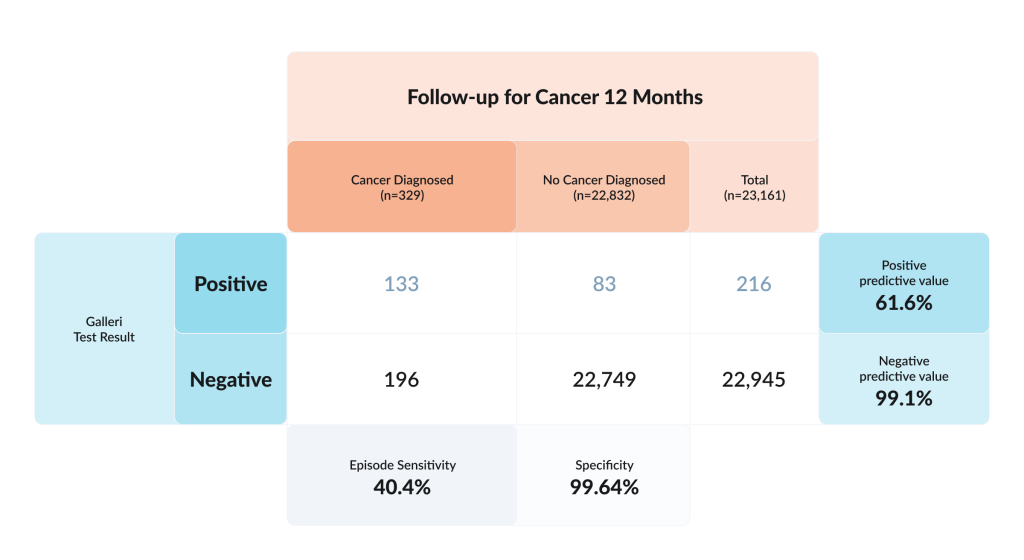Select the "Episode Sensitivity" label
The height and width of the screenshot is (560, 1024).
coord(402,465)
